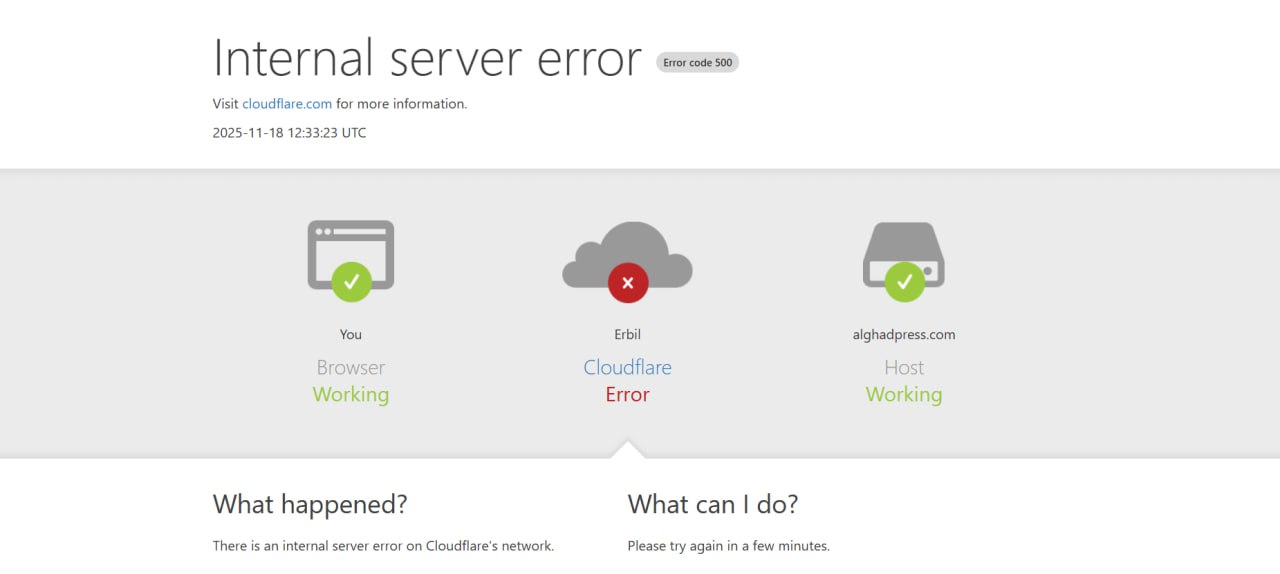Open the blue Cloudflare link under Erbil

click(627, 367)
